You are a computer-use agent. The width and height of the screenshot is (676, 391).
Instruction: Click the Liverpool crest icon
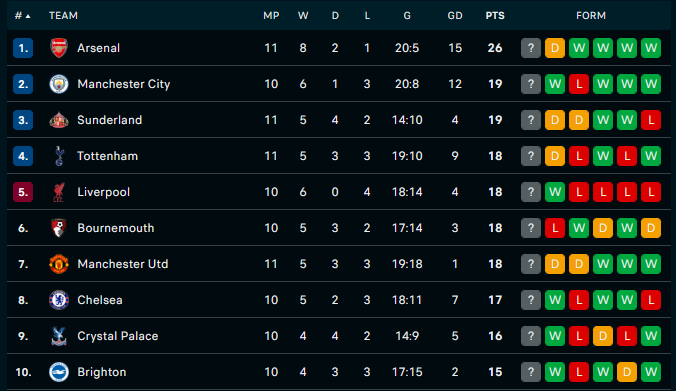click(x=59, y=192)
